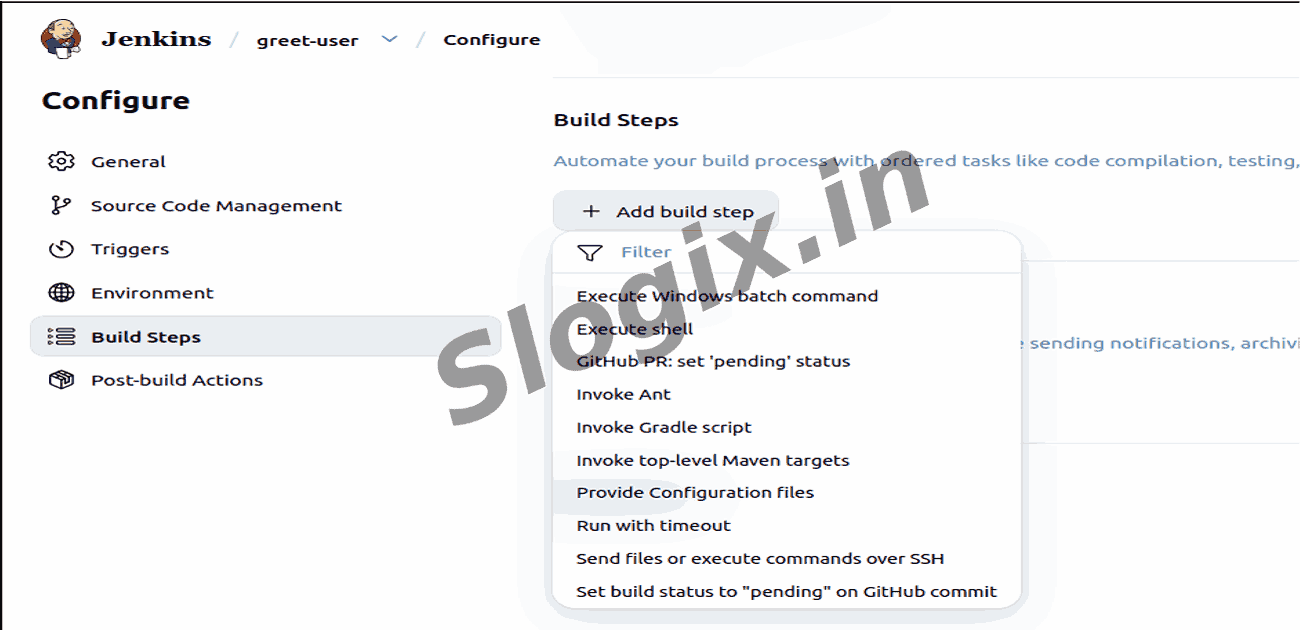Select Execute Windows batch command
The height and width of the screenshot is (630, 1300).
coord(727,296)
